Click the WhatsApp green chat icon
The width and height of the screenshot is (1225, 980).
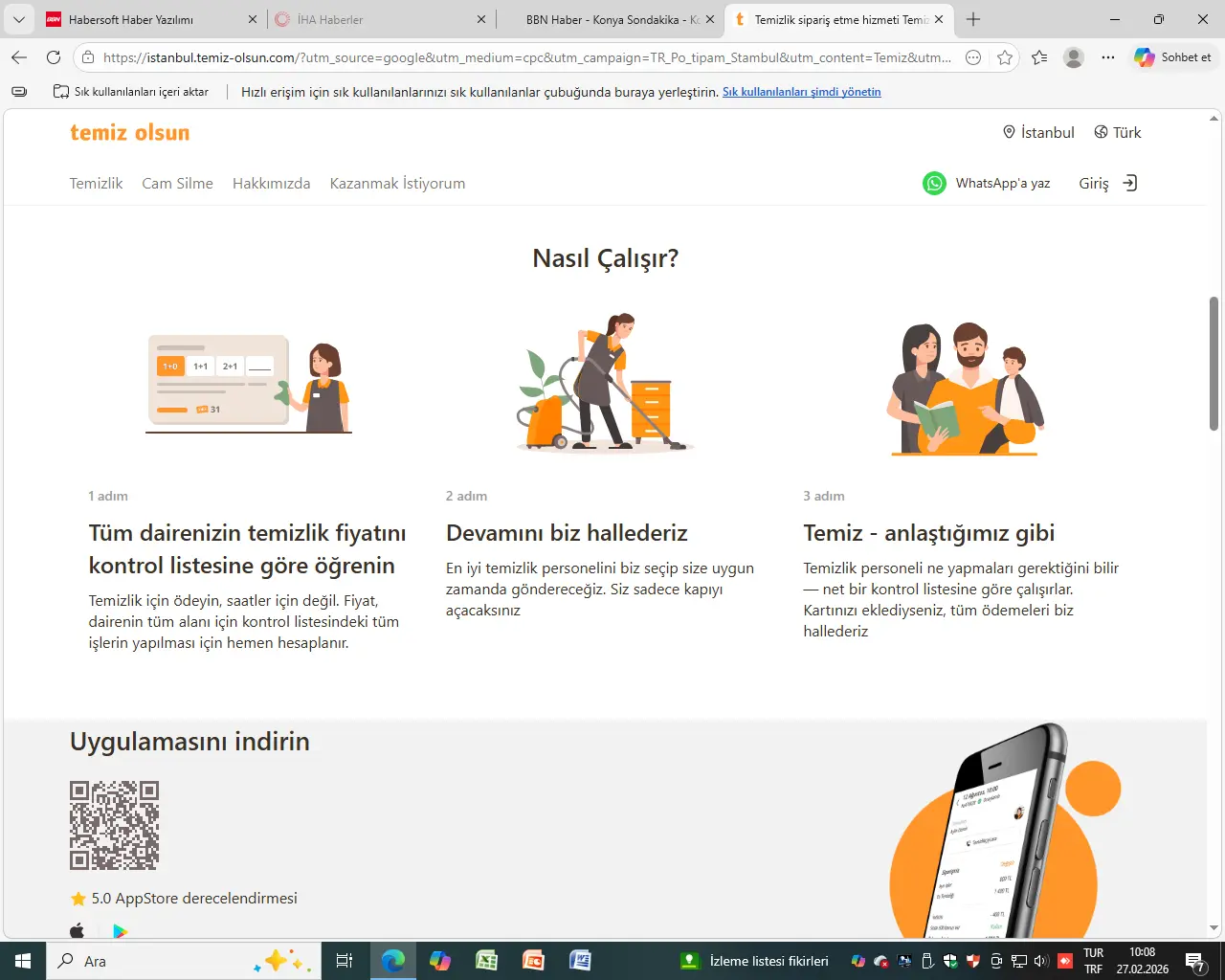click(934, 183)
